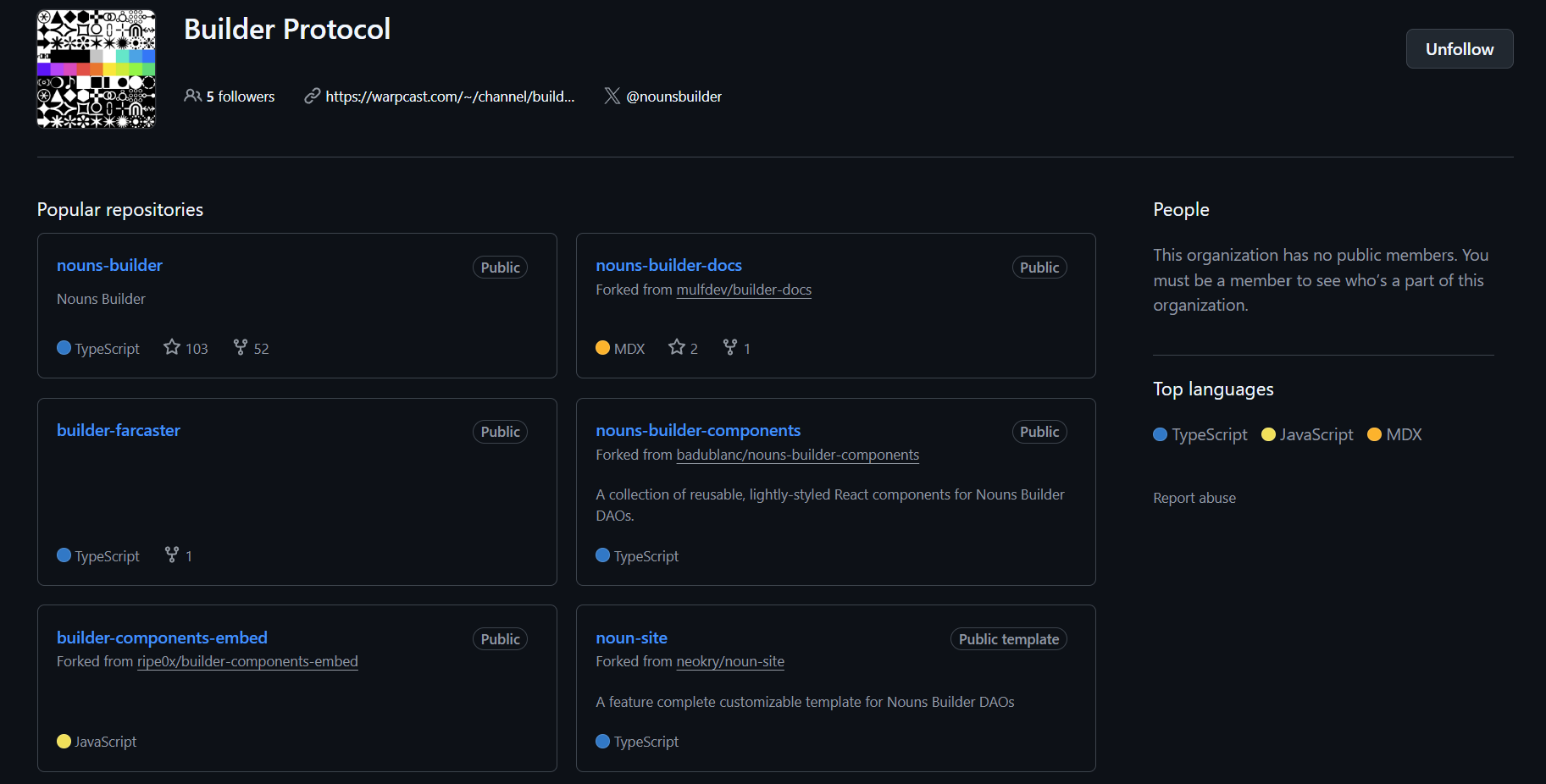The image size is (1546, 784).
Task: Click the link icon beside the warpcast URL
Action: click(x=313, y=96)
